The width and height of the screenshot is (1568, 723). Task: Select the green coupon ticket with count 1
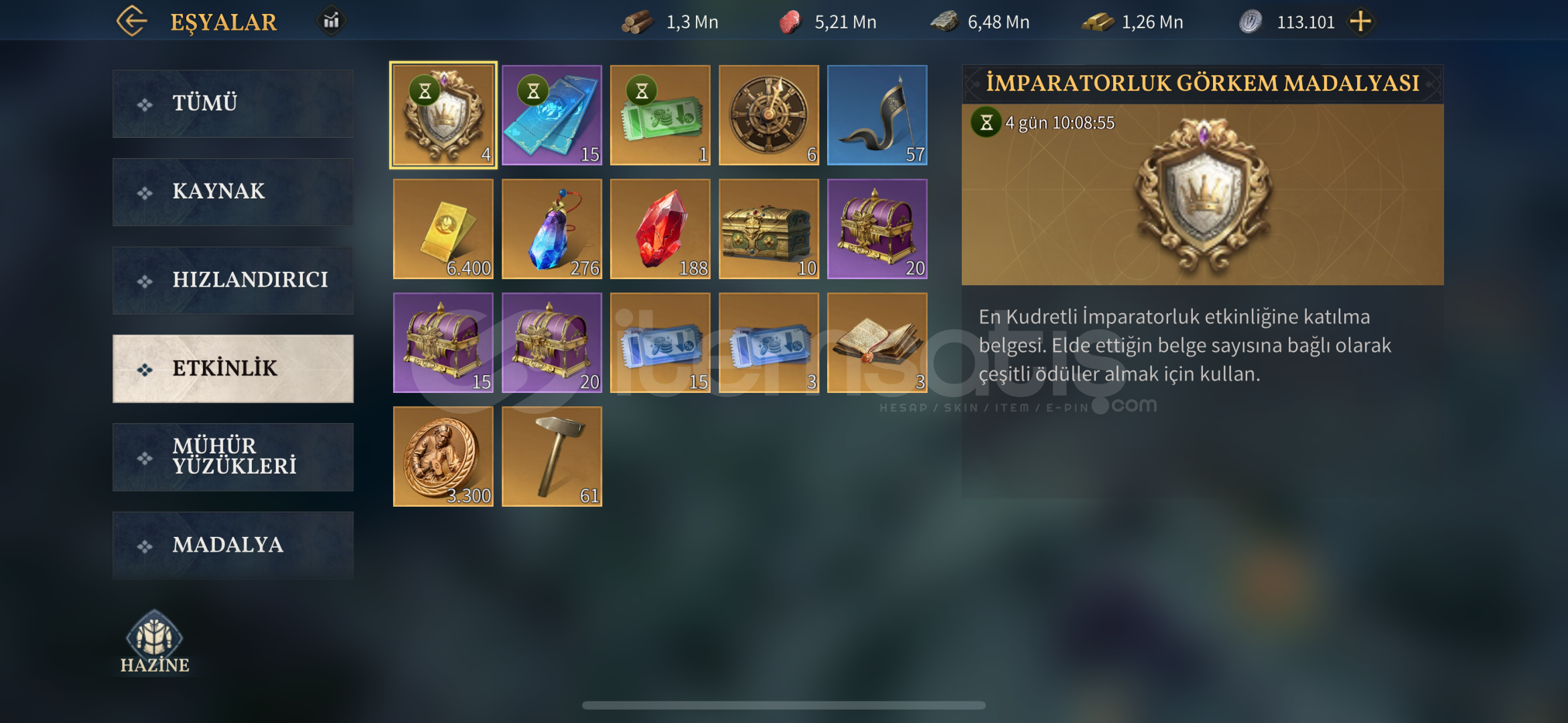click(x=660, y=115)
